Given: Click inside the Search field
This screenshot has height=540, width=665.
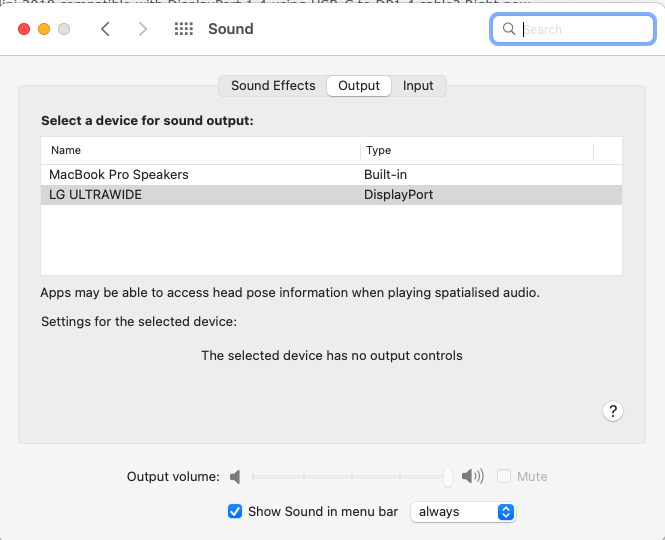Looking at the screenshot, I should coord(585,29).
